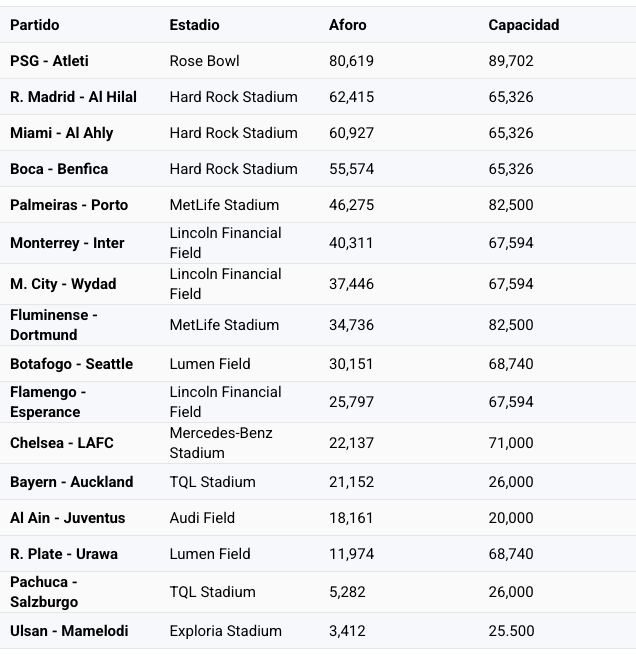Click the Exploria Stadium cell
636x654 pixels.
[225, 631]
